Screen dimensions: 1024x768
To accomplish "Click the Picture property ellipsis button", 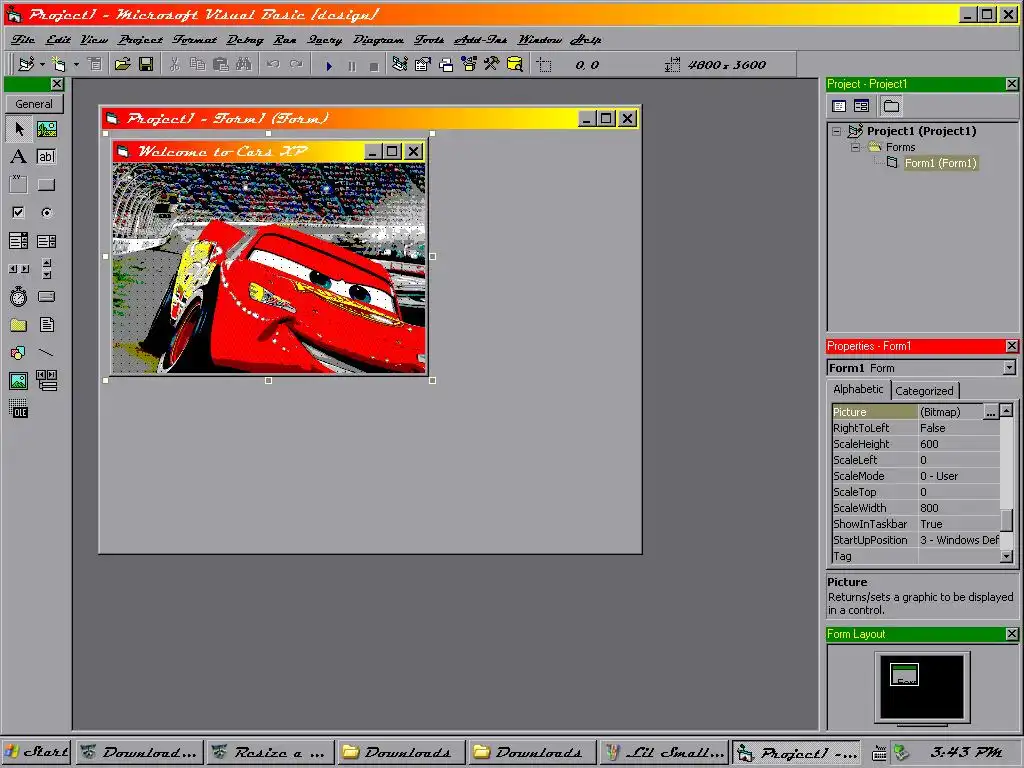I will point(991,412).
